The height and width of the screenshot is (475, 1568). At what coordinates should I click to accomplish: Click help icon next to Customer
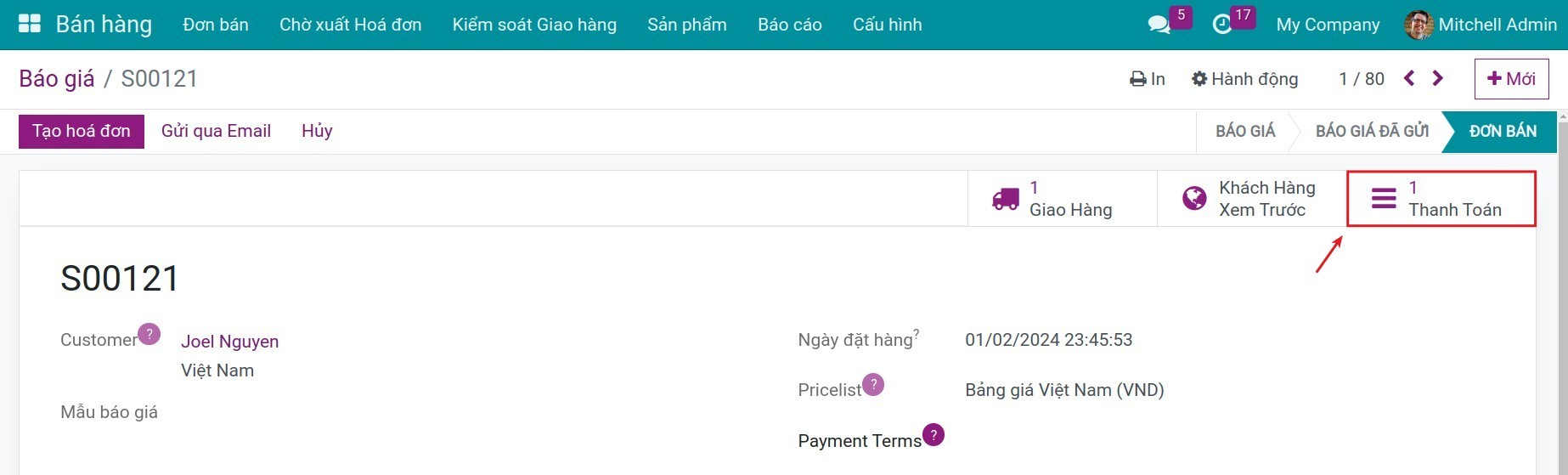click(x=149, y=334)
